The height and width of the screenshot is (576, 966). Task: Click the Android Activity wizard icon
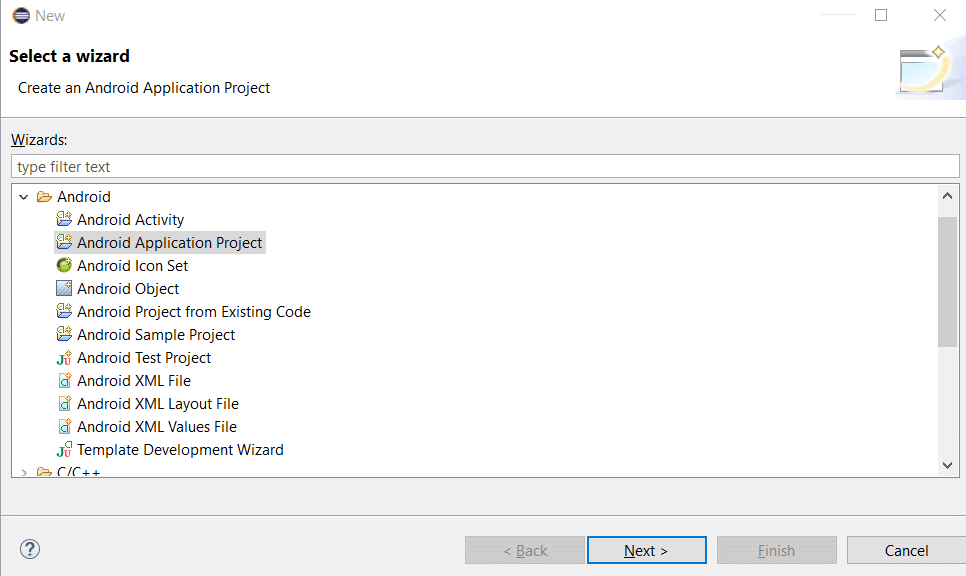[64, 219]
